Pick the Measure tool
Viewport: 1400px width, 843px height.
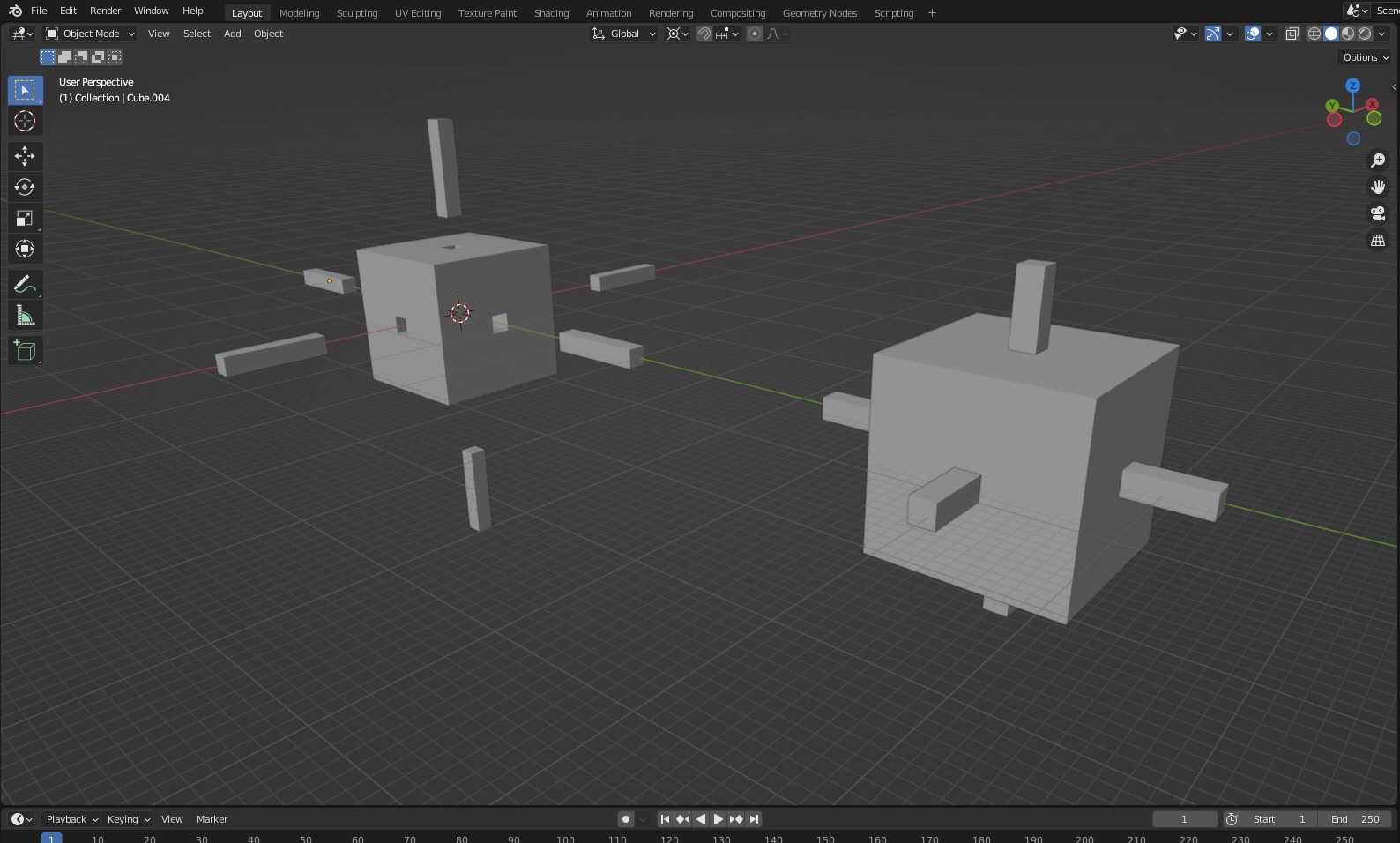(25, 317)
